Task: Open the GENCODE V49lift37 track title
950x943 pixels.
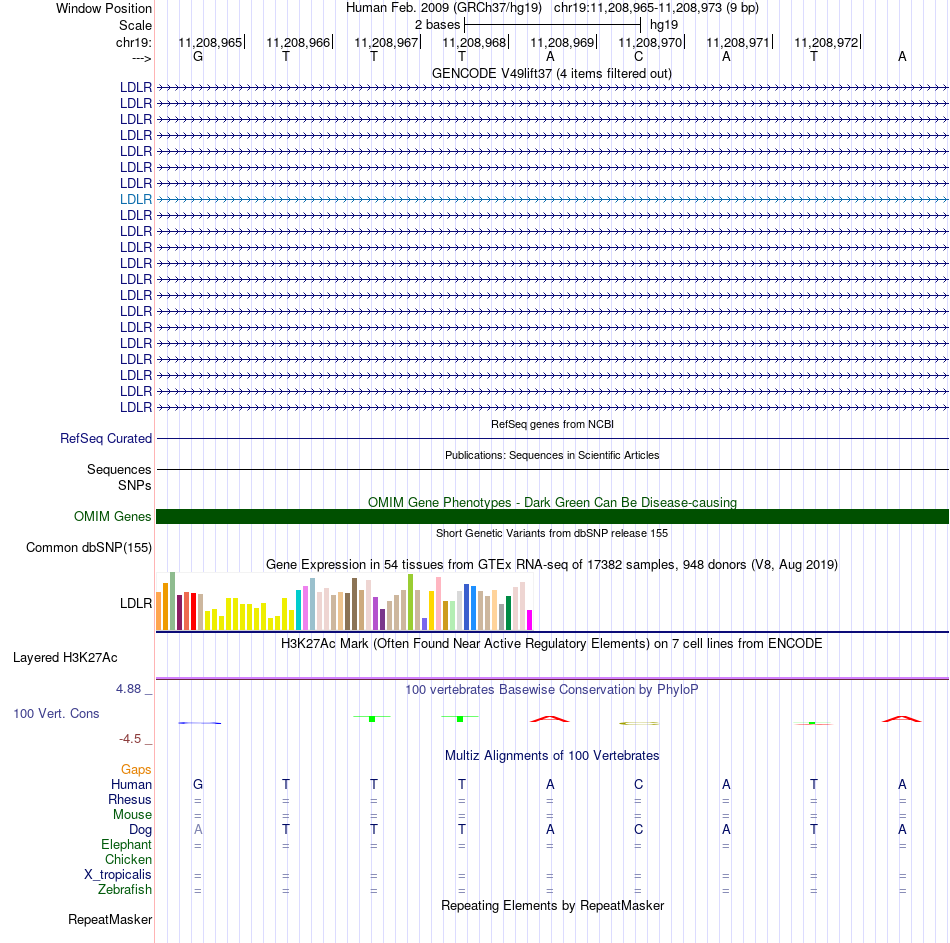Action: tap(551, 73)
